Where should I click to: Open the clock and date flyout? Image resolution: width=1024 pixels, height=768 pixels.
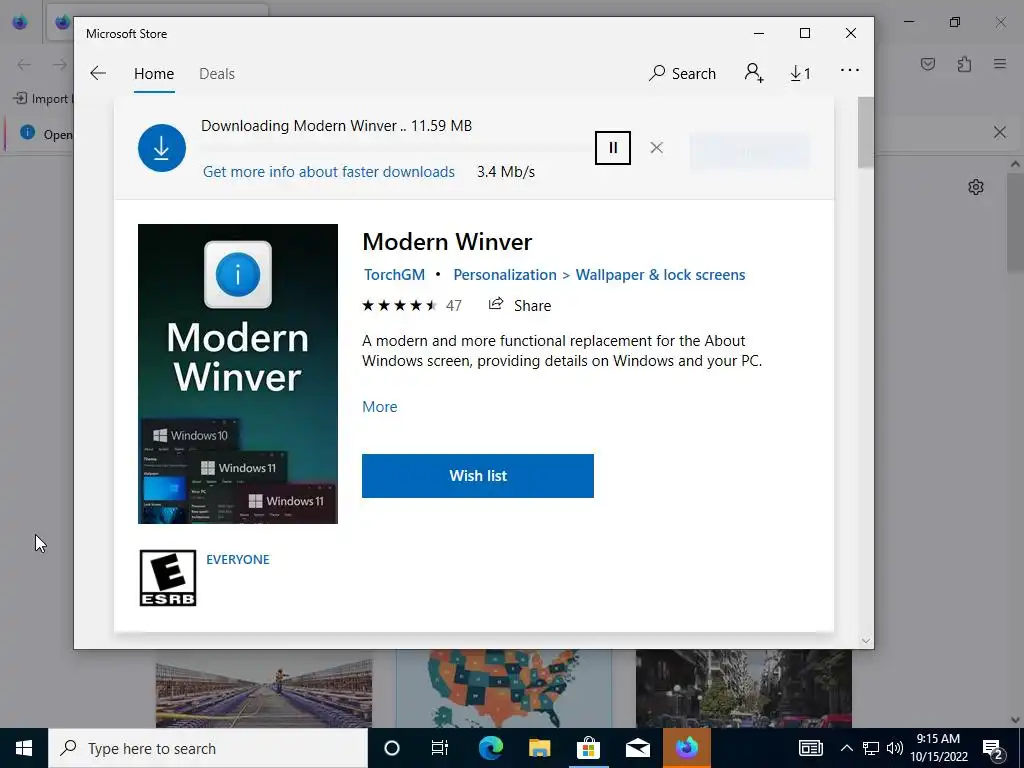938,748
